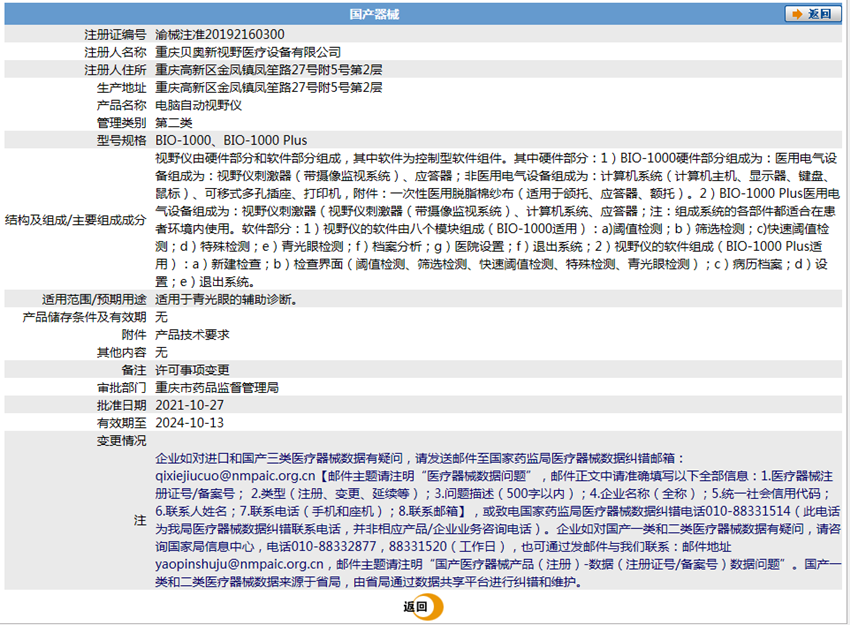Click the 批准日期 label
This screenshot has width=850, height=625.
click(x=121, y=405)
